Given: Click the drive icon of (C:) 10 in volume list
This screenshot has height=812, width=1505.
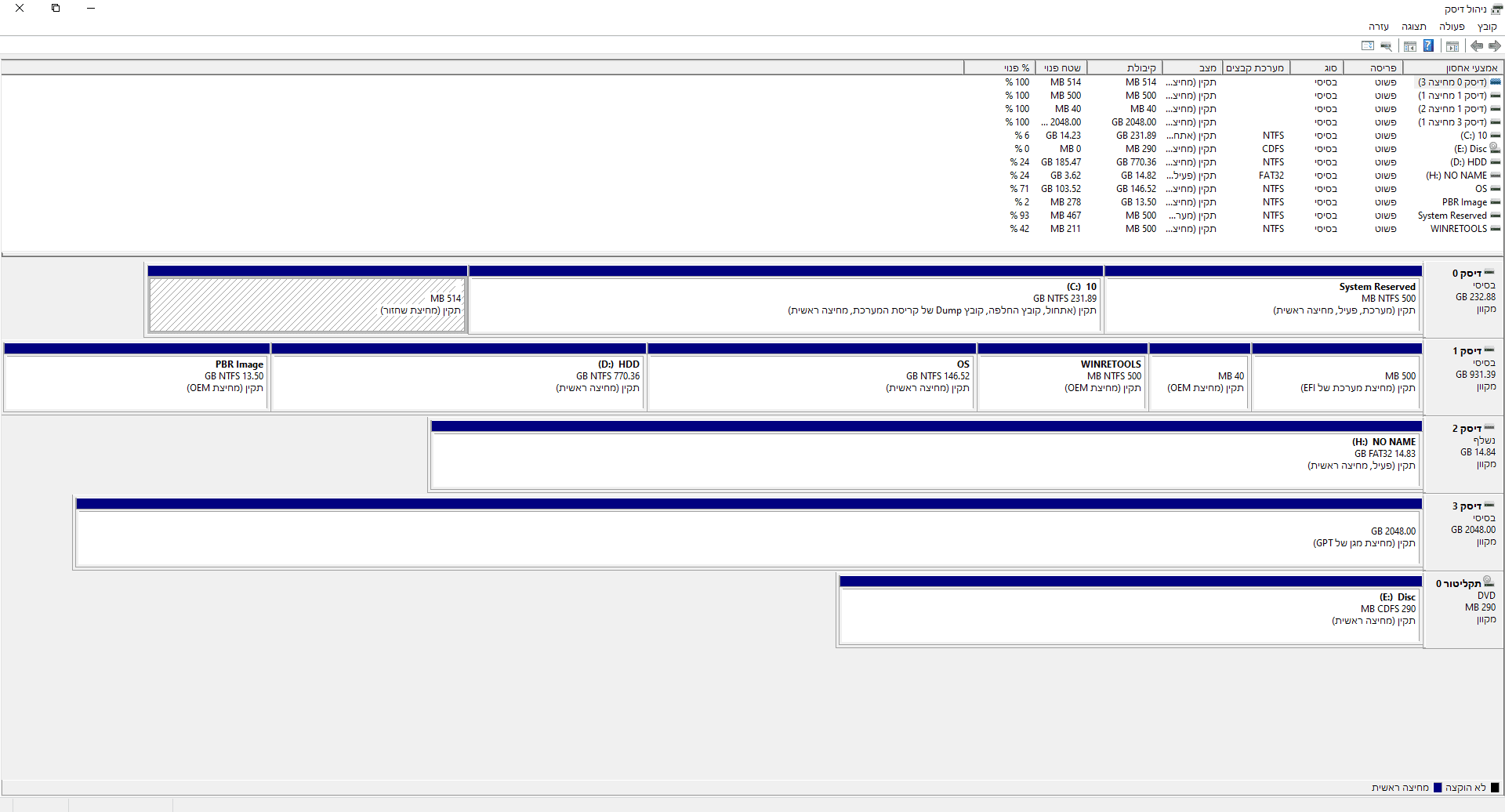Looking at the screenshot, I should point(1496,136).
